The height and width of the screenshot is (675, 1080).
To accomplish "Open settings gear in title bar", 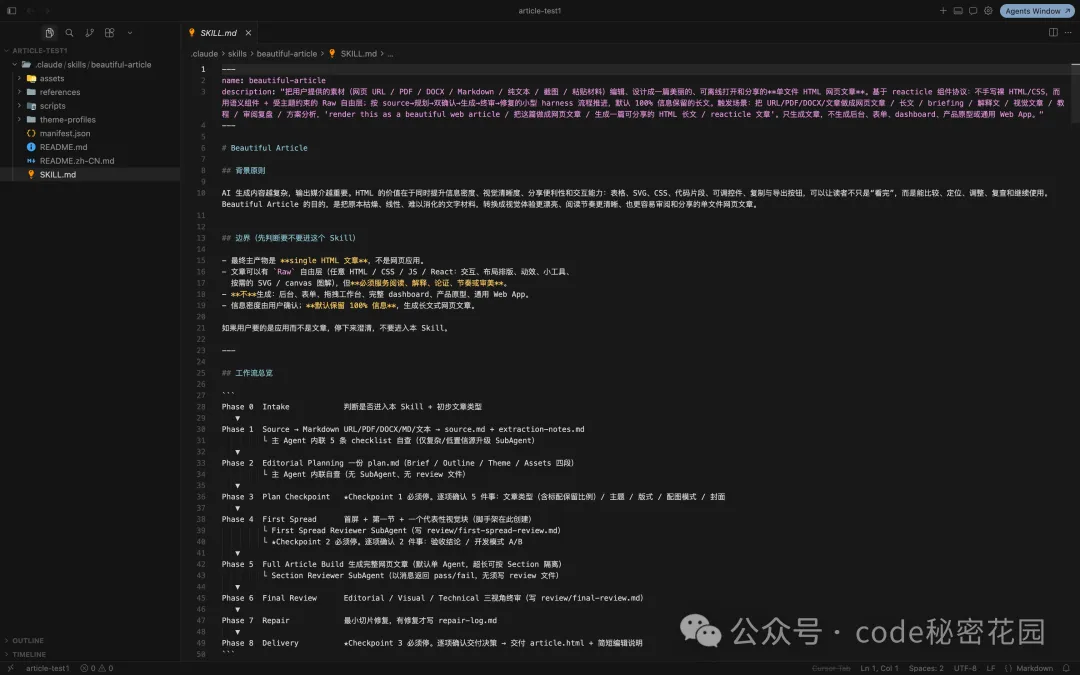I will 988,11.
